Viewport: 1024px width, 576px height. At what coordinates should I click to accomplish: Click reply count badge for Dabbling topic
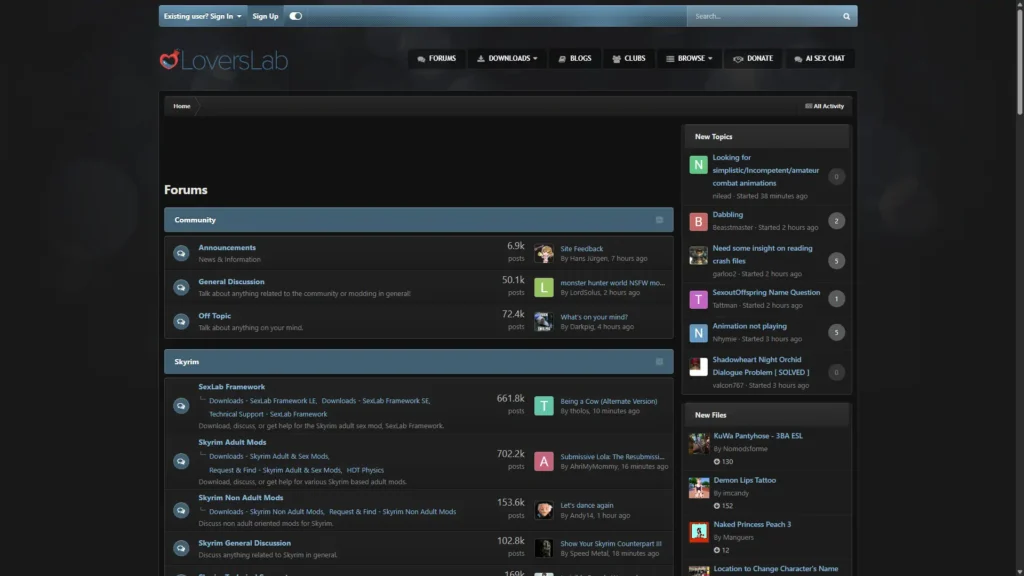pos(836,221)
